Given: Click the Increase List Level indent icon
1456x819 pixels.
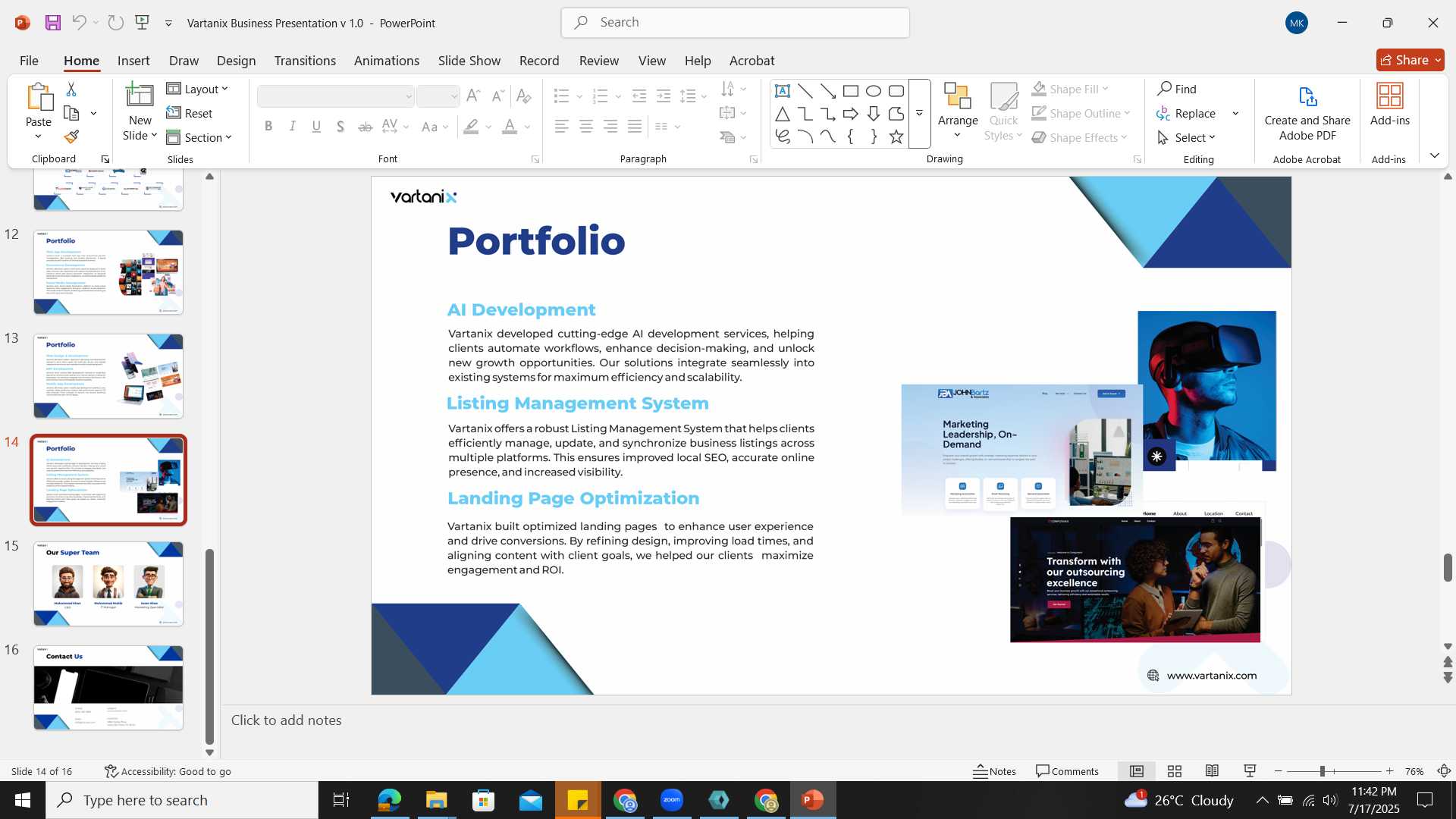Looking at the screenshot, I should [x=664, y=96].
